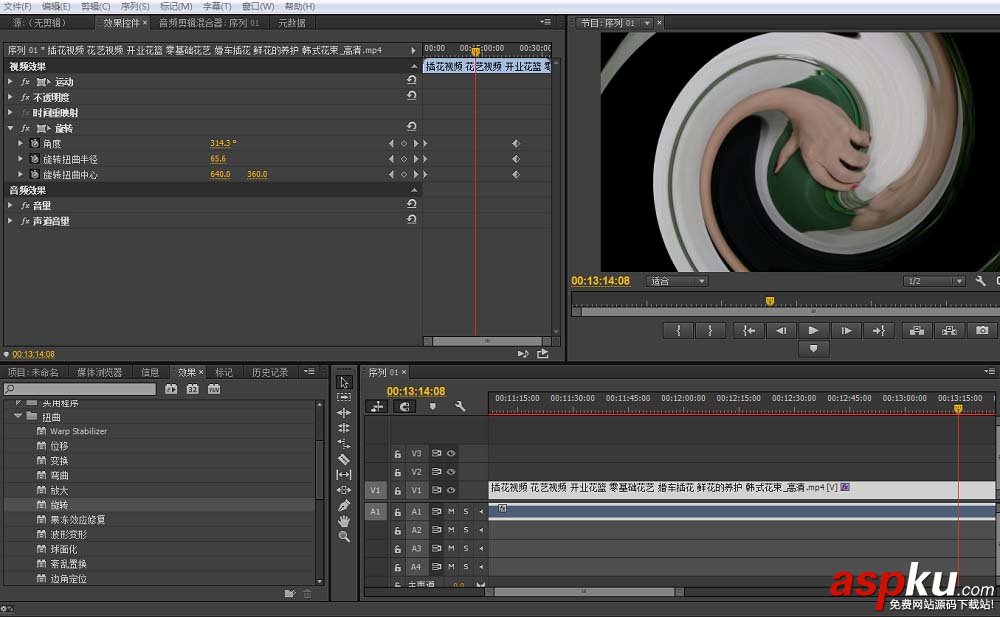Reset the 旋转 effect parameters
Viewport: 1000px width, 617px height.
click(x=411, y=127)
